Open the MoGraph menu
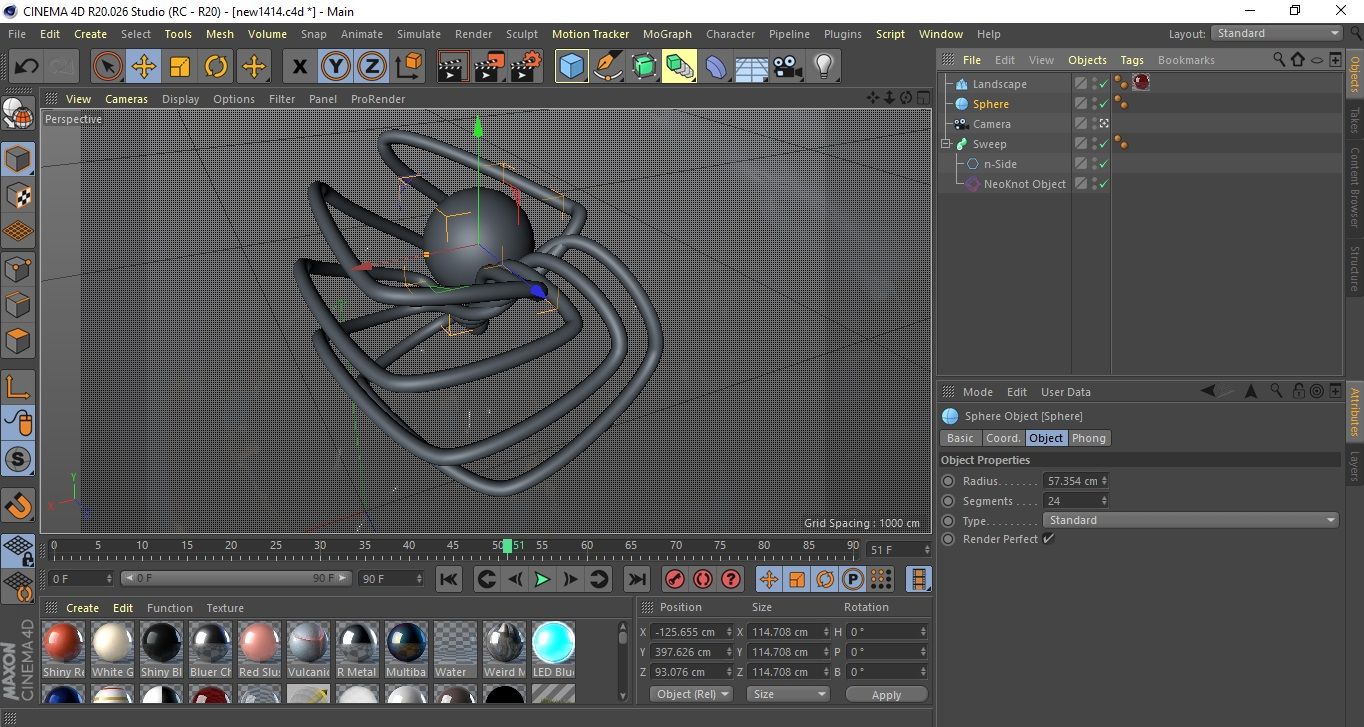 tap(667, 34)
